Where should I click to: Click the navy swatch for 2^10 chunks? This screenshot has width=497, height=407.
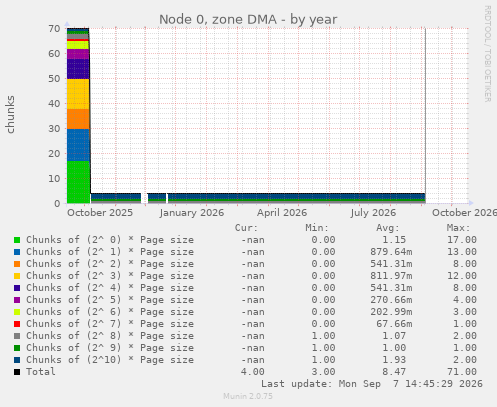[17, 360]
